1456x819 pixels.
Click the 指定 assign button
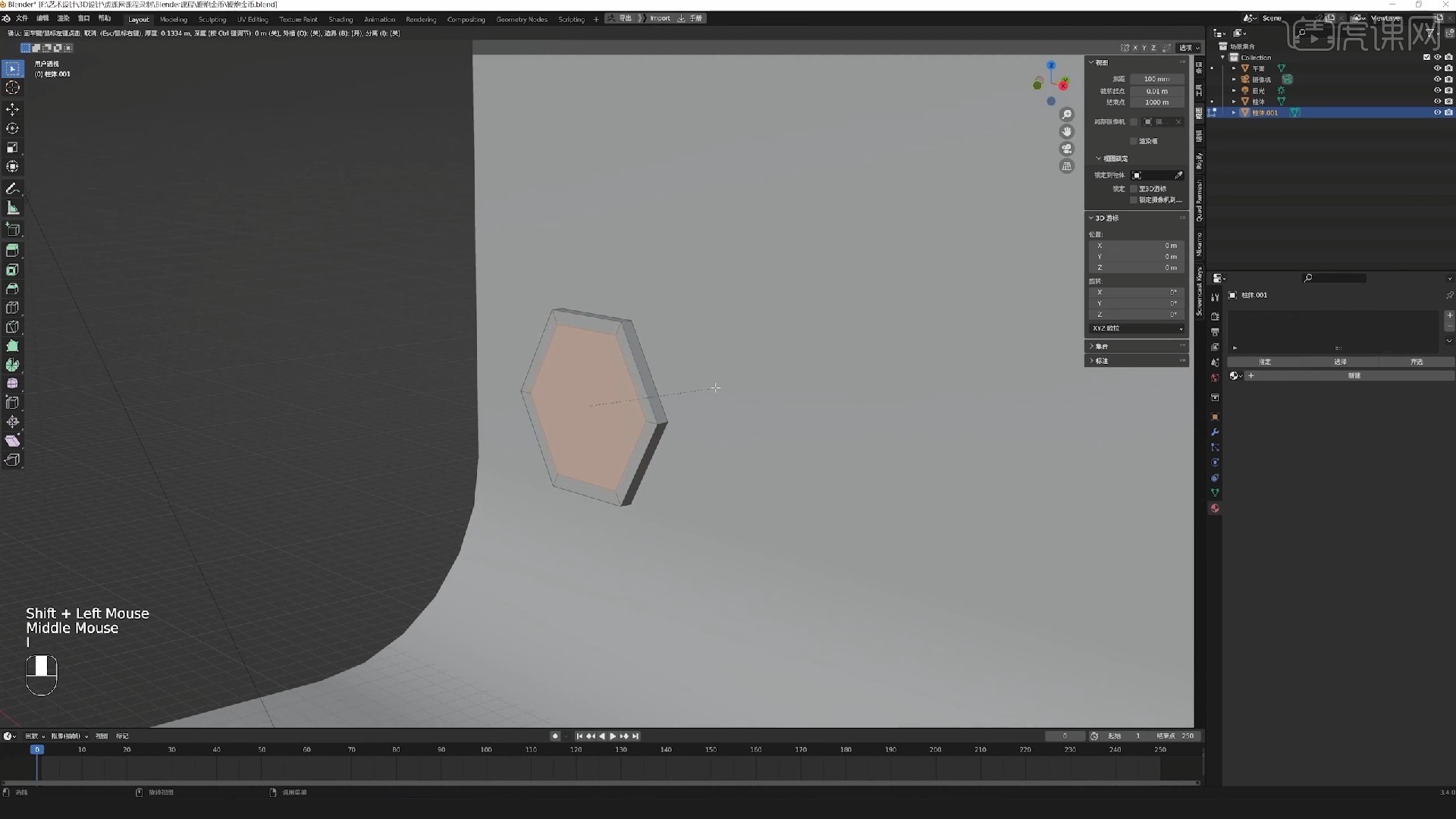pos(1265,362)
